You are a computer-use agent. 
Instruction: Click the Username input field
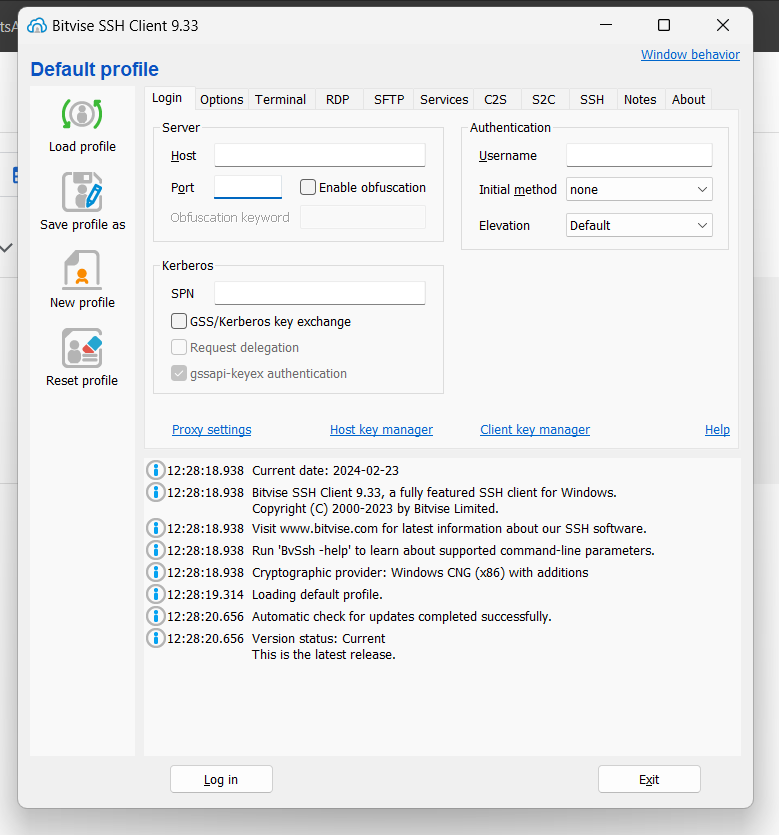point(639,155)
